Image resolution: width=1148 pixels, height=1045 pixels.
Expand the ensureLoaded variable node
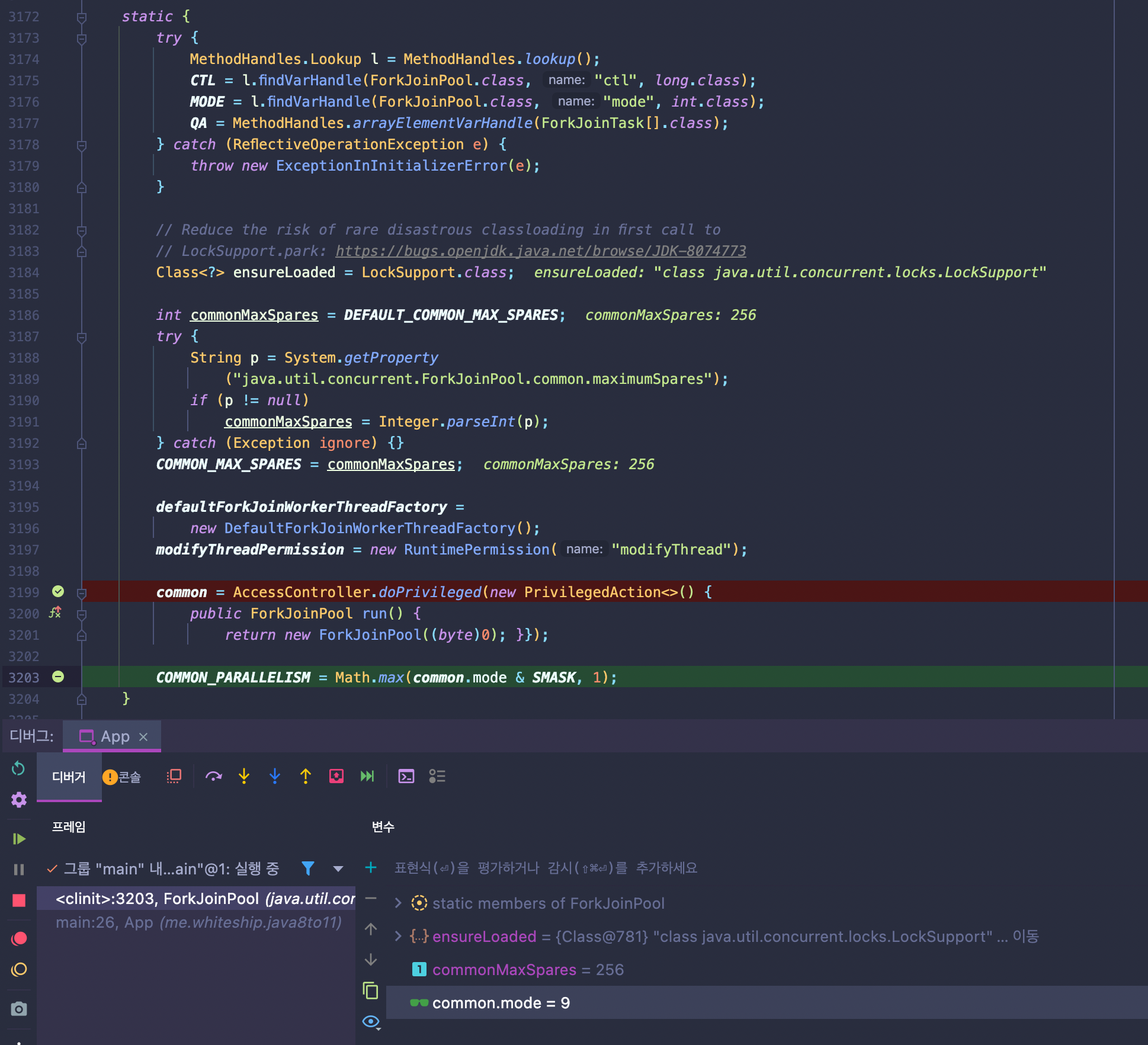(398, 936)
